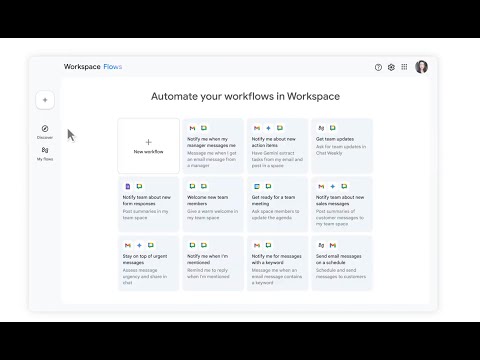
Task: Open 'Notify me about new action items' template
Action: (277, 146)
